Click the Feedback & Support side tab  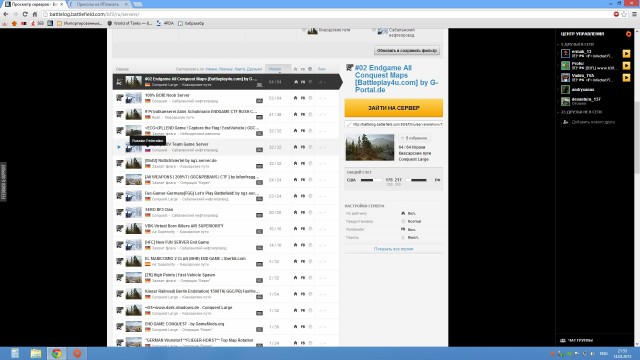tap(3, 182)
